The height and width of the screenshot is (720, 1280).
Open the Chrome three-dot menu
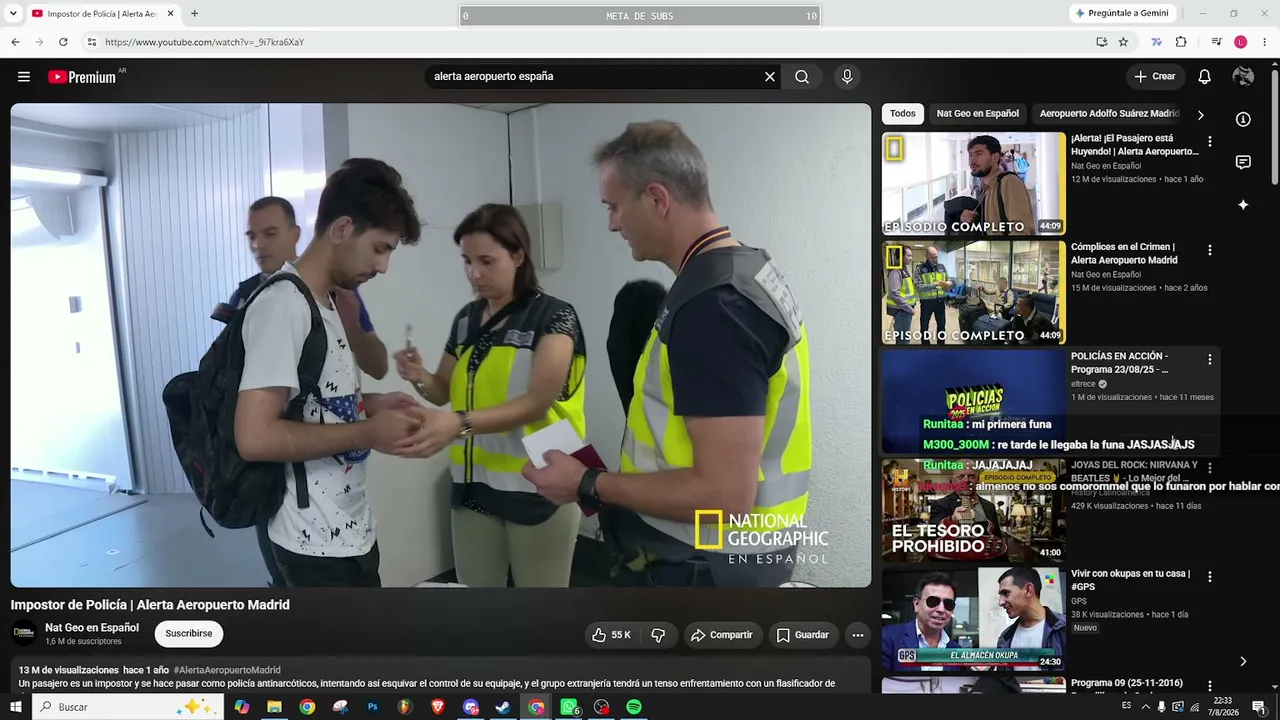[x=1265, y=42]
